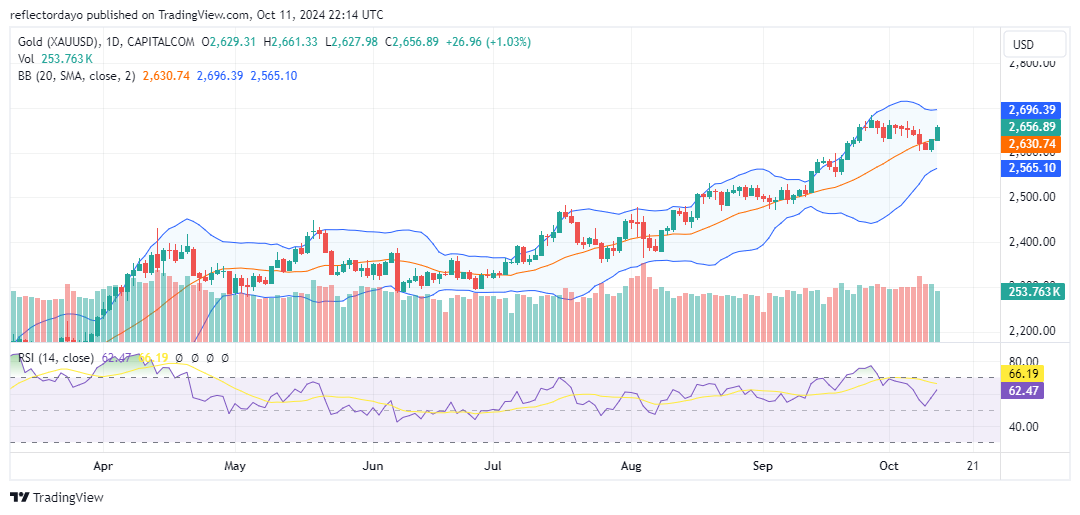Click the latest green candlestick
1080x515 pixels.
(x=937, y=133)
